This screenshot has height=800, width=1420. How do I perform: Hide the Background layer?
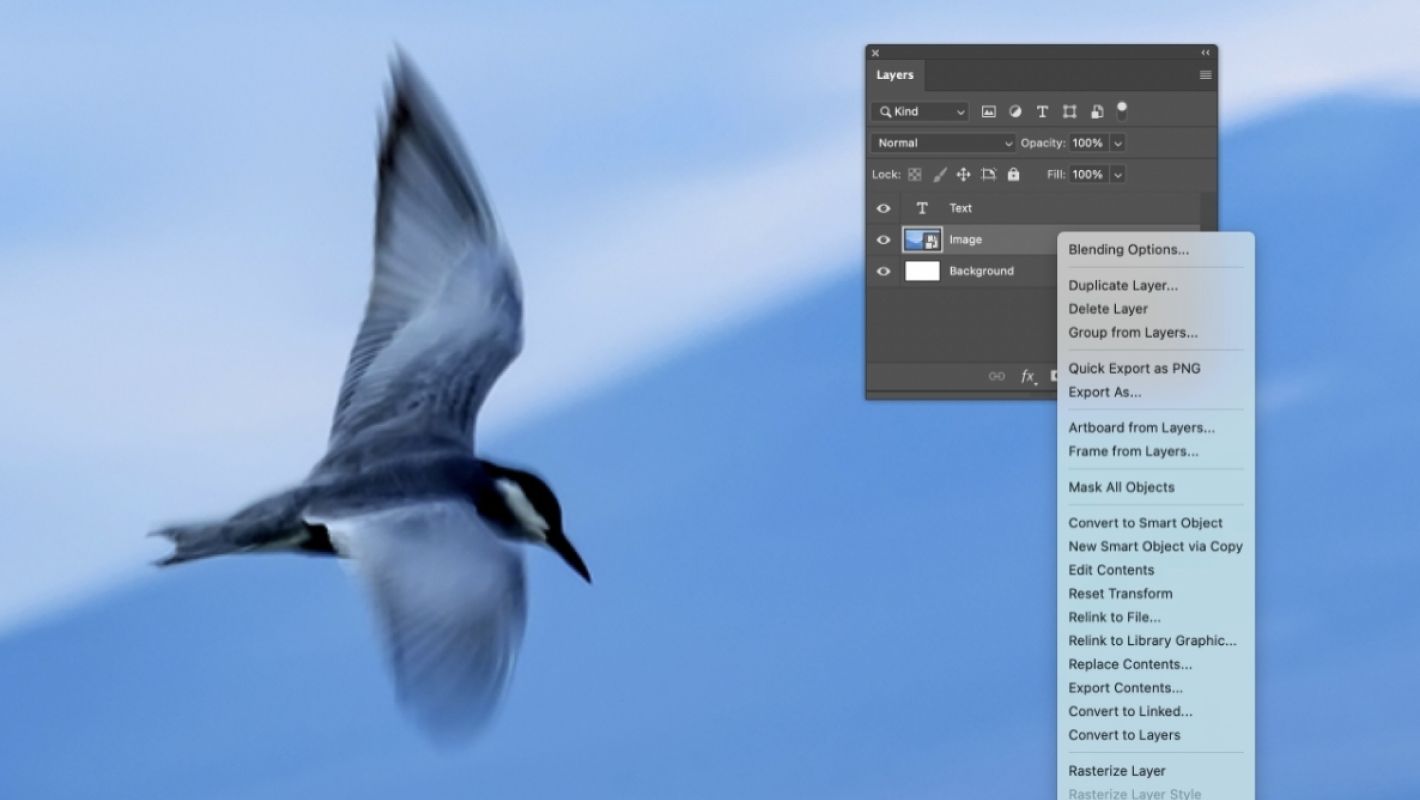pos(883,271)
